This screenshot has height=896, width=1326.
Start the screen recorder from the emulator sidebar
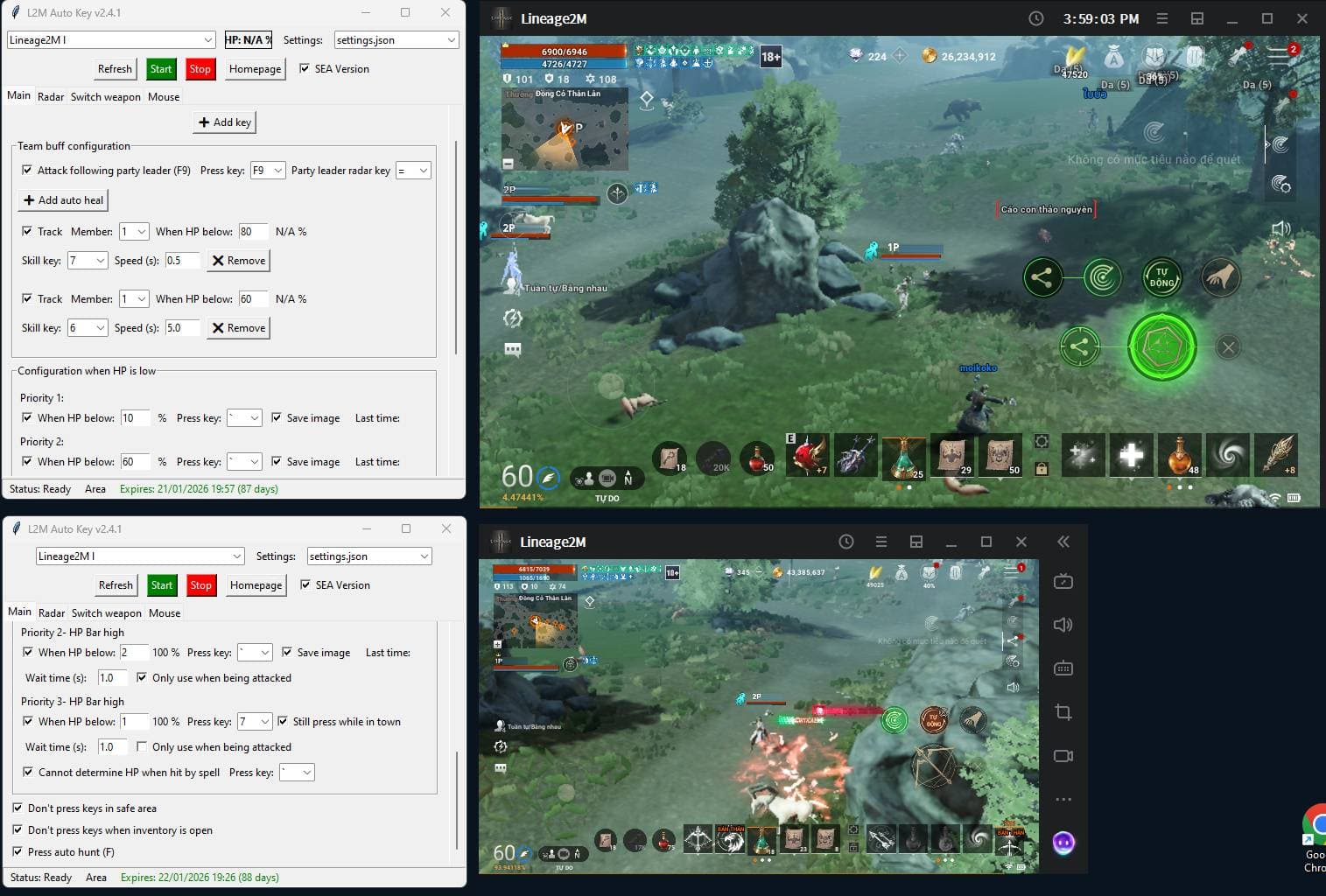point(1063,755)
